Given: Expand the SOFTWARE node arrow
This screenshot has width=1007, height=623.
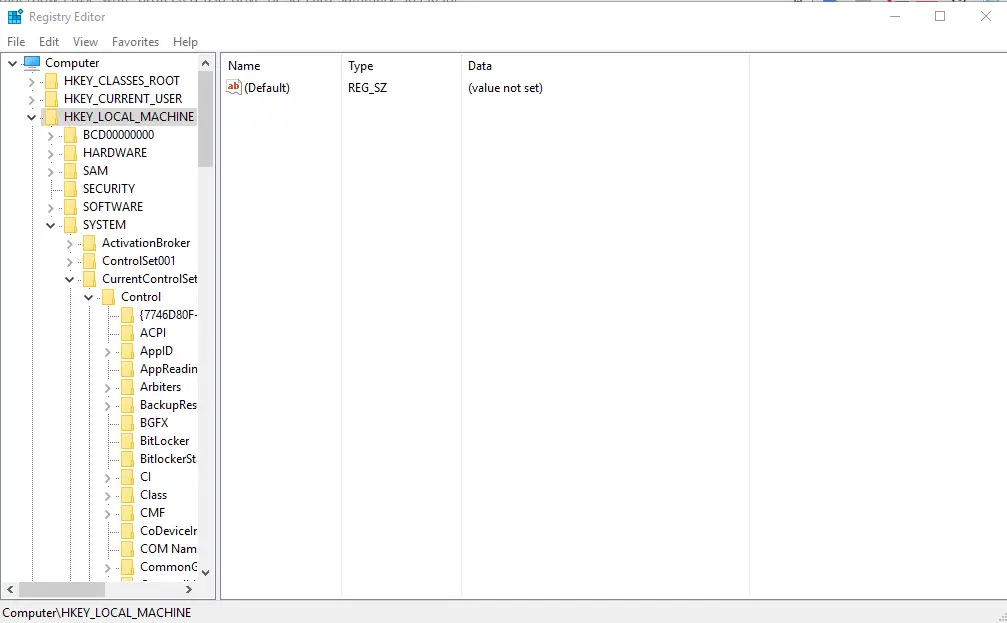Looking at the screenshot, I should (x=50, y=207).
